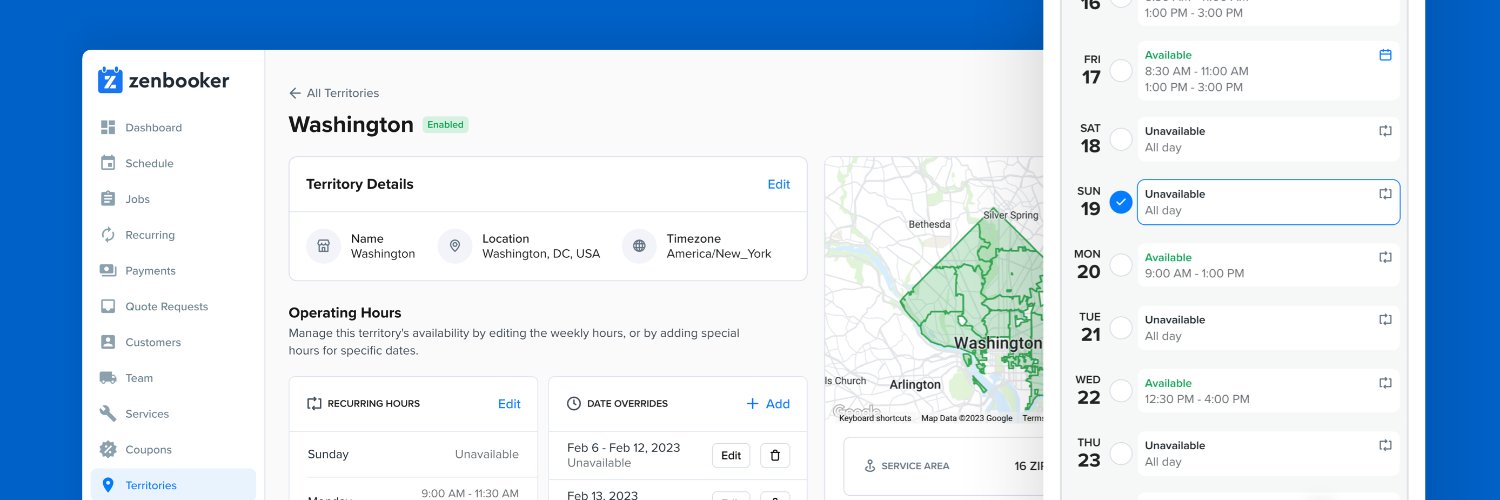
Task: Click the Payments icon in sidebar
Action: point(108,270)
